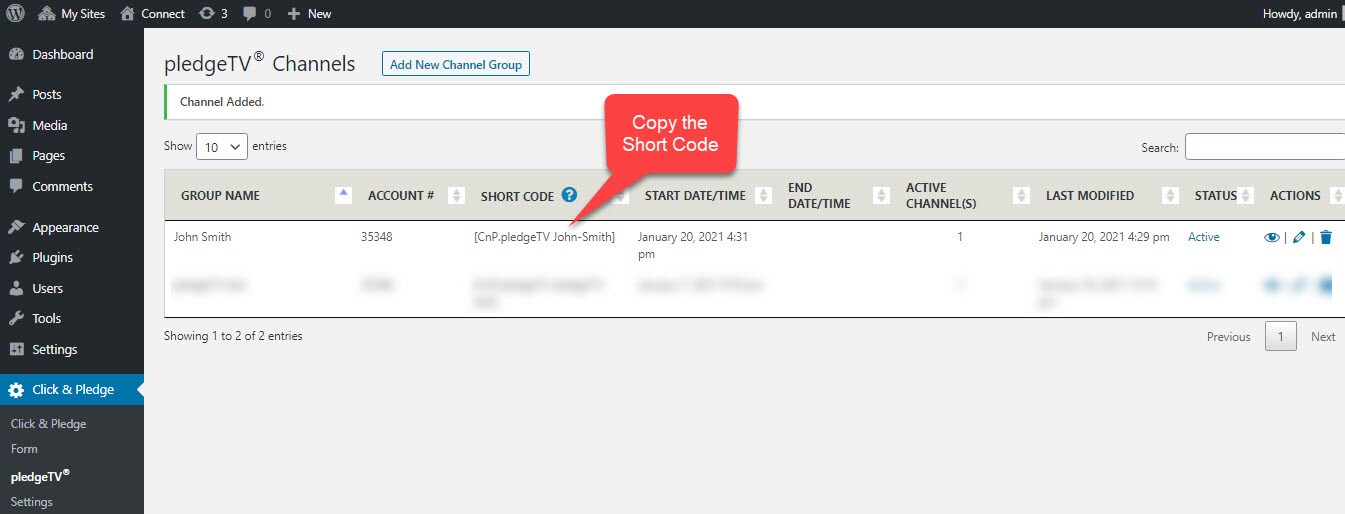1345x514 pixels.
Task: Sort by Active Channel(s) column
Action: (1021, 195)
